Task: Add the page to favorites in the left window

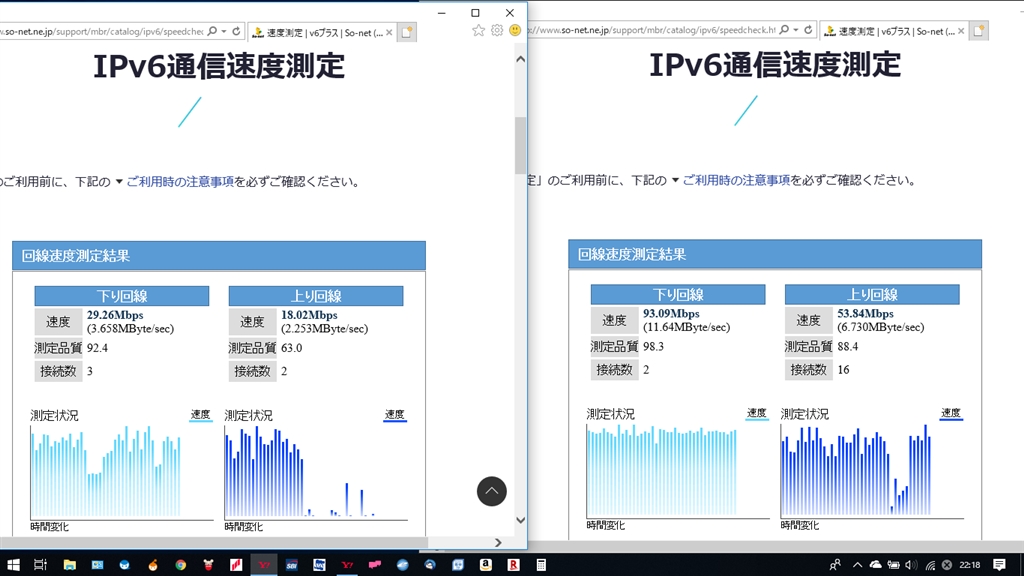Action: (x=479, y=31)
